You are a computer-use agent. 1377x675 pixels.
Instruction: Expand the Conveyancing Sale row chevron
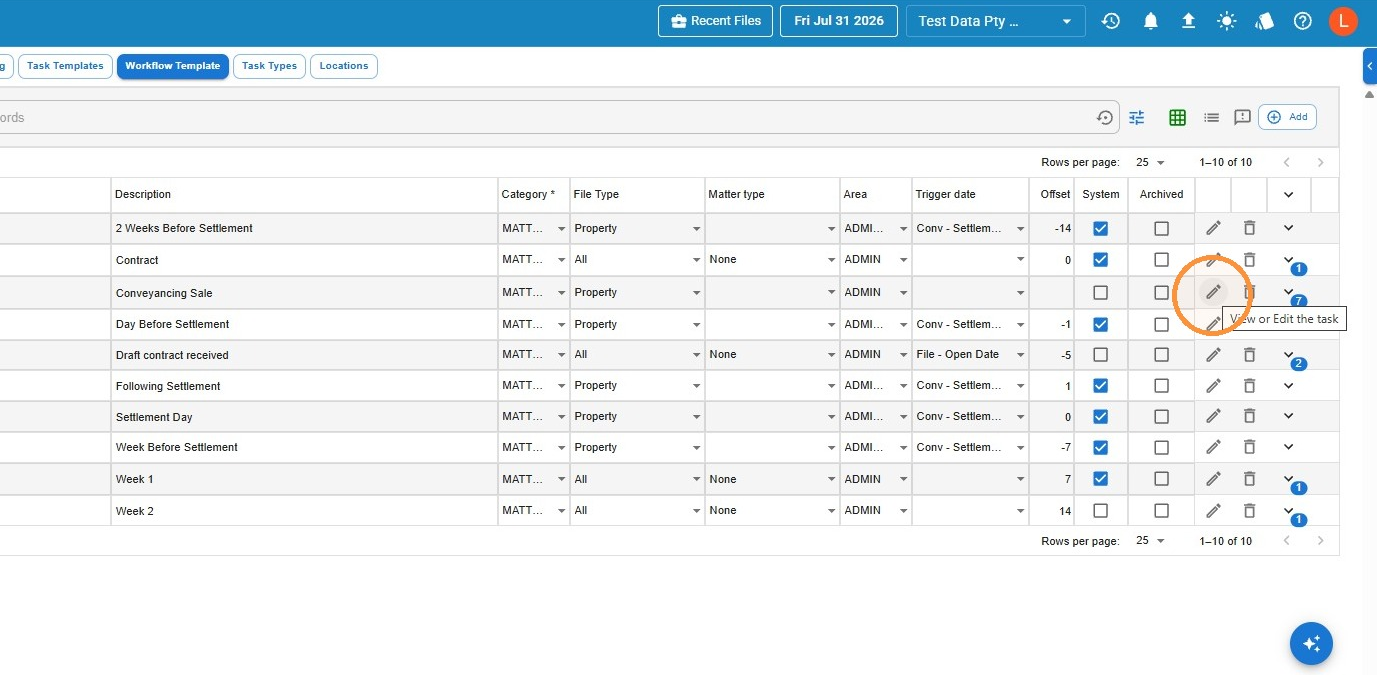tap(1288, 292)
